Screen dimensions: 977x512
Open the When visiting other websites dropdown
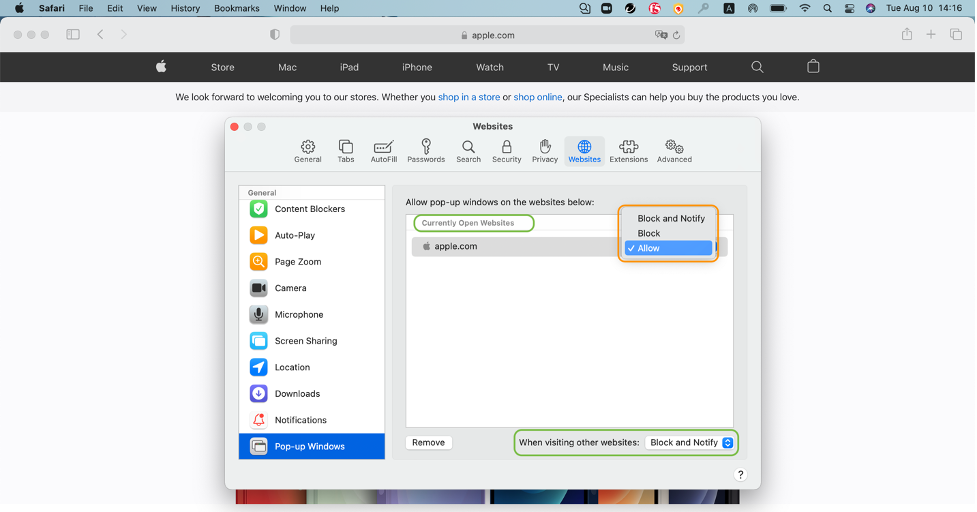pos(690,442)
